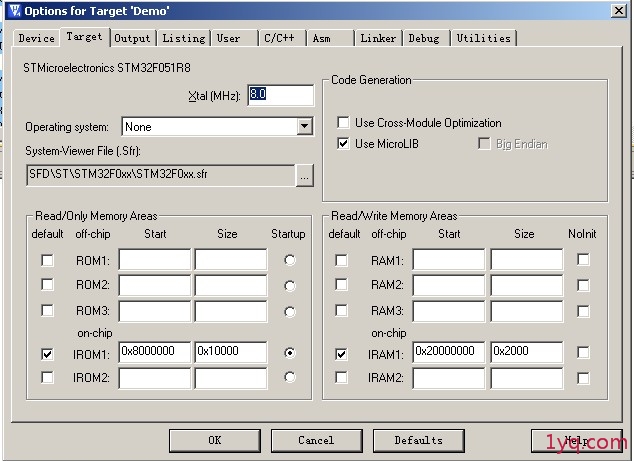634x461 pixels.
Task: Click the ROM2 Start field
Action: click(154, 285)
